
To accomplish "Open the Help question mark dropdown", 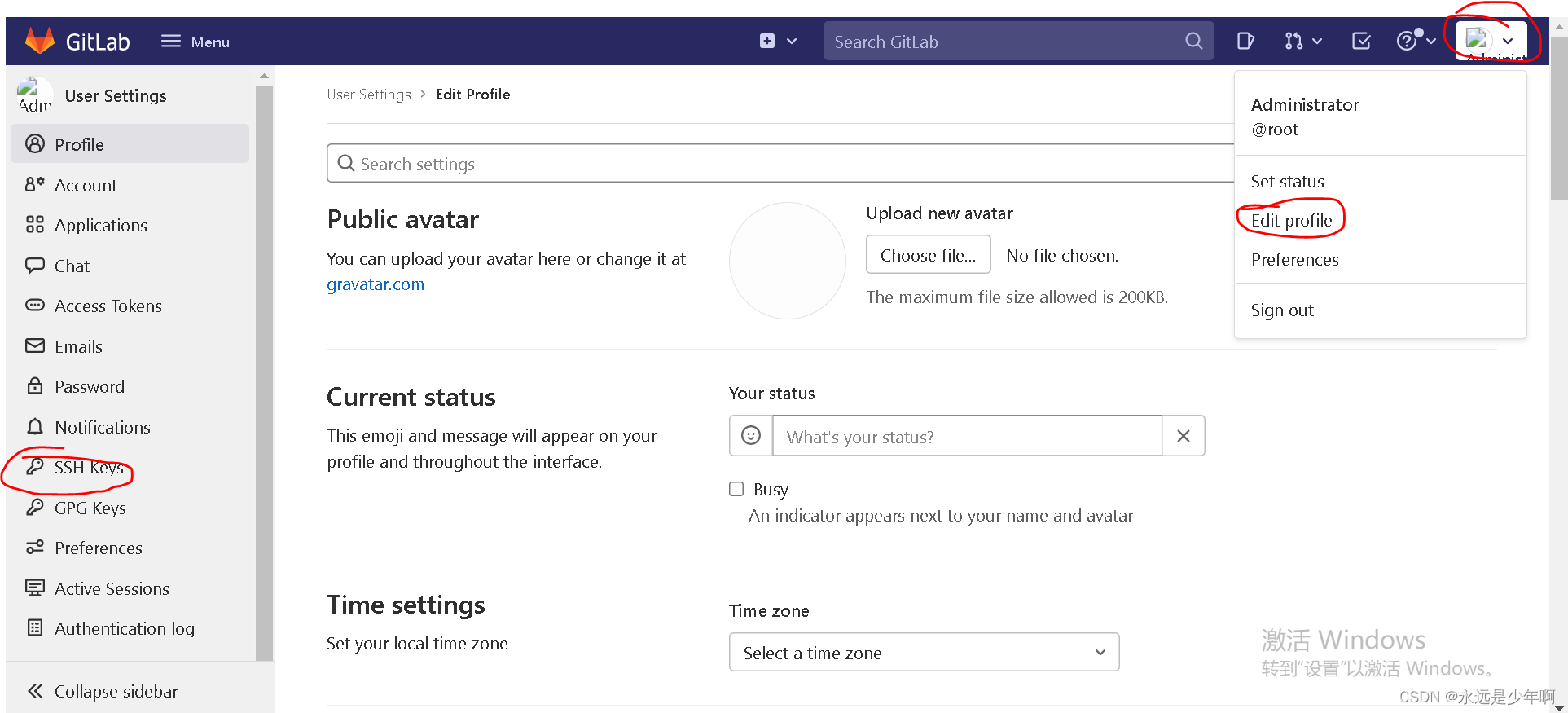I will tap(1414, 41).
